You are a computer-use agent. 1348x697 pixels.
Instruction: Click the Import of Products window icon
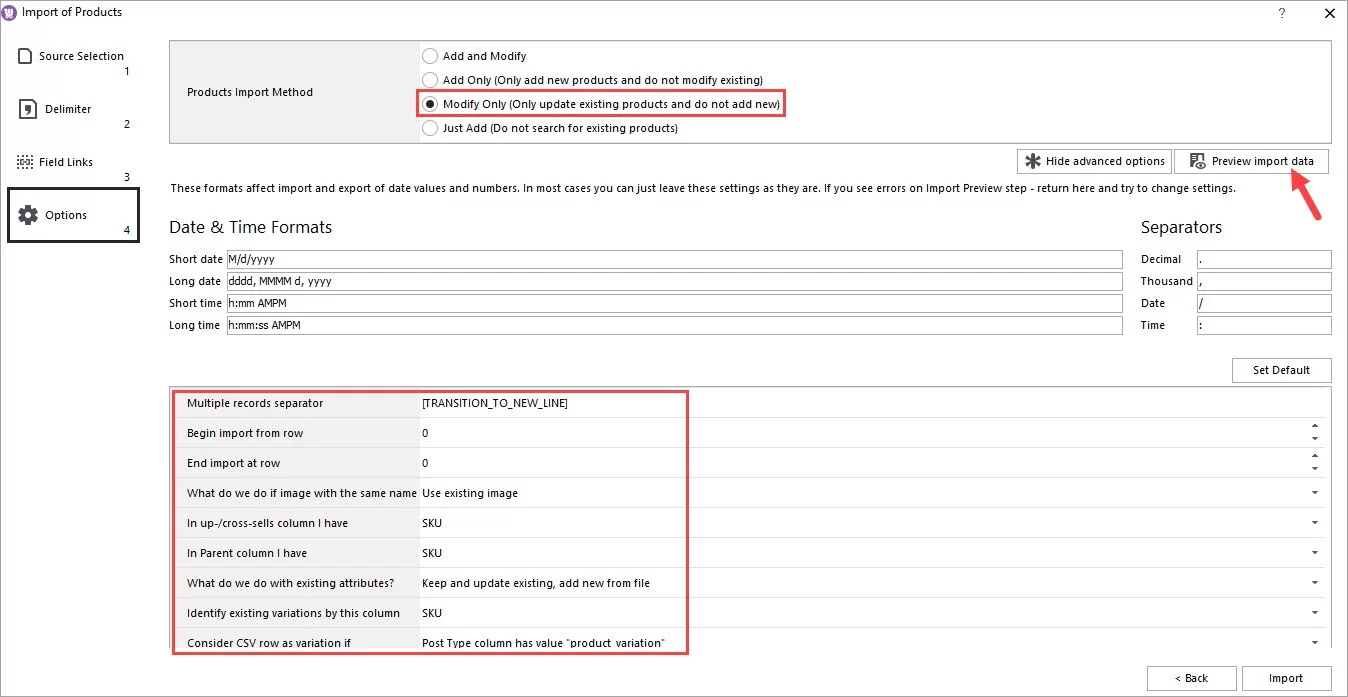pos(10,12)
